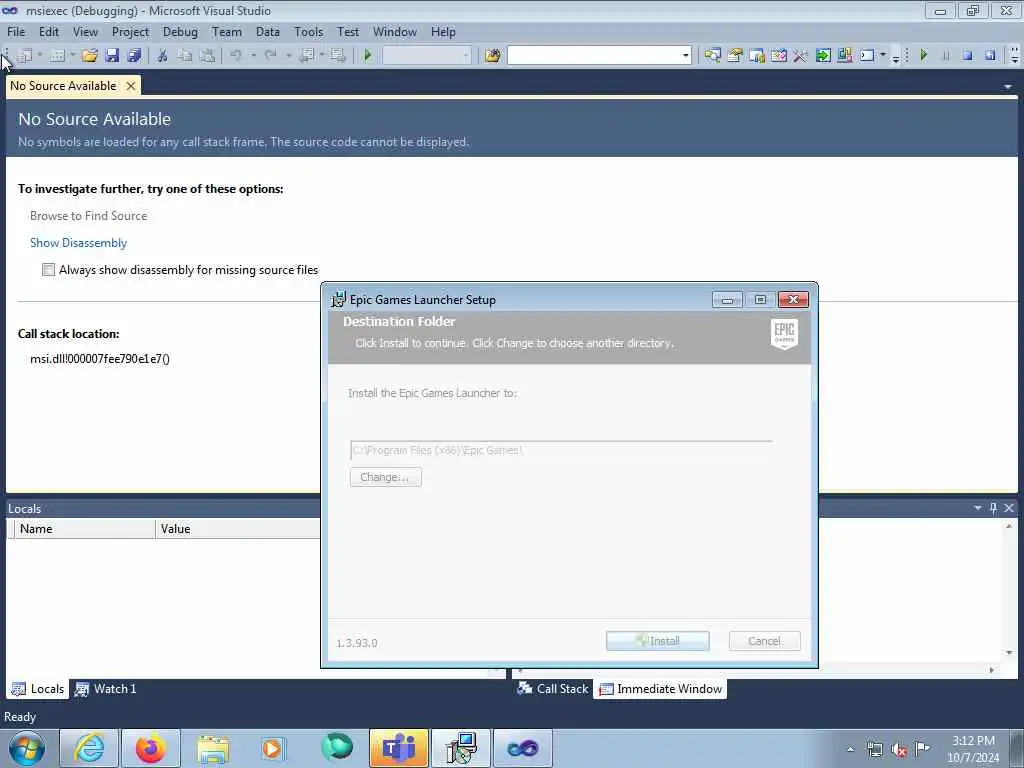The width and height of the screenshot is (1024, 768).
Task: Open the Properties Window toolbar icon
Action: pos(735,56)
